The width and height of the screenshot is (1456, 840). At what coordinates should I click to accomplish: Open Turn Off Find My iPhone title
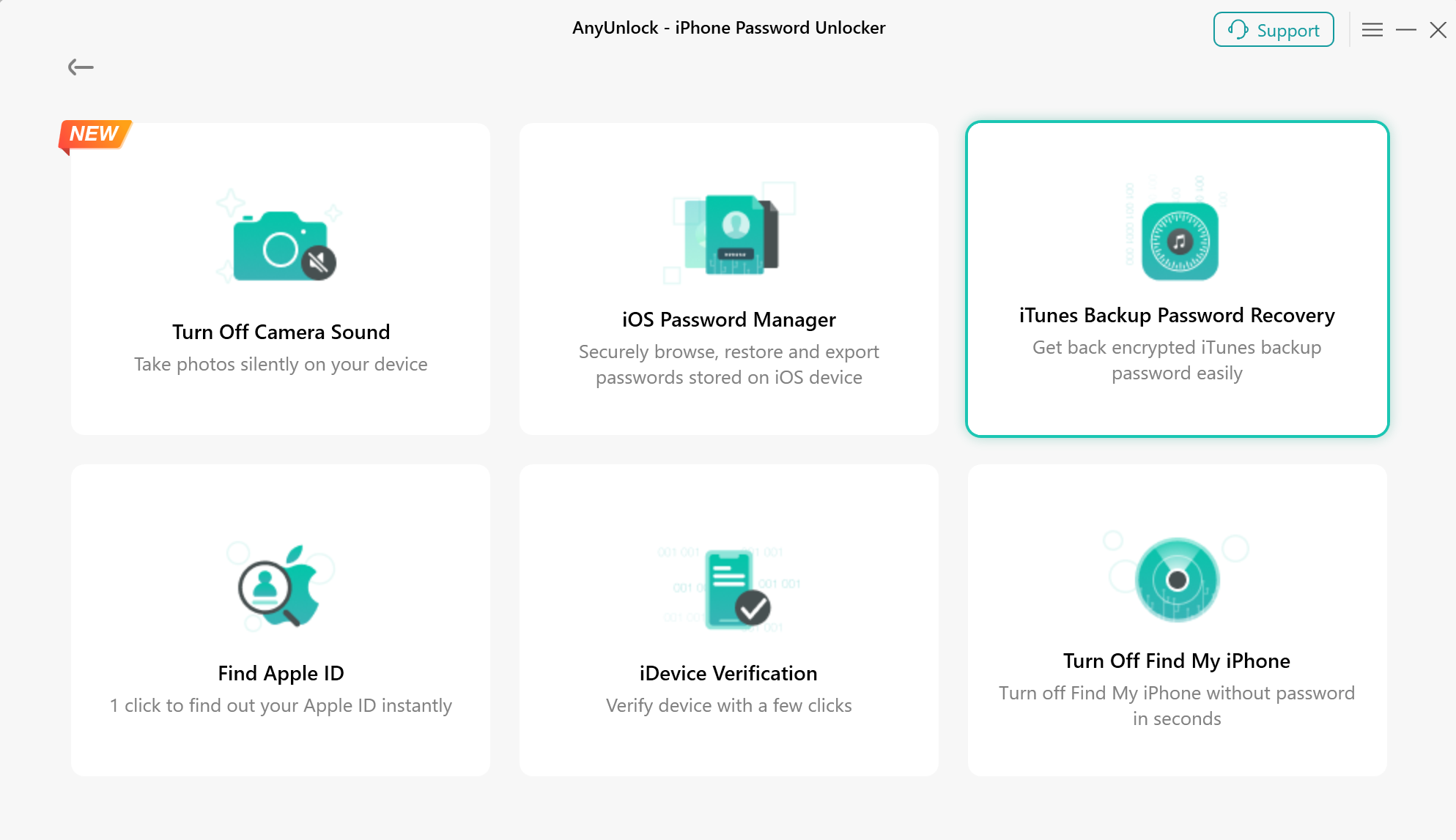(1178, 661)
